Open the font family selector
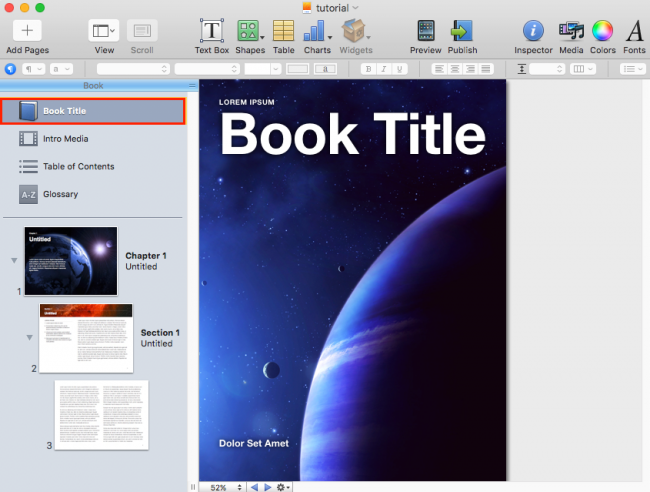650x492 pixels. click(133, 69)
